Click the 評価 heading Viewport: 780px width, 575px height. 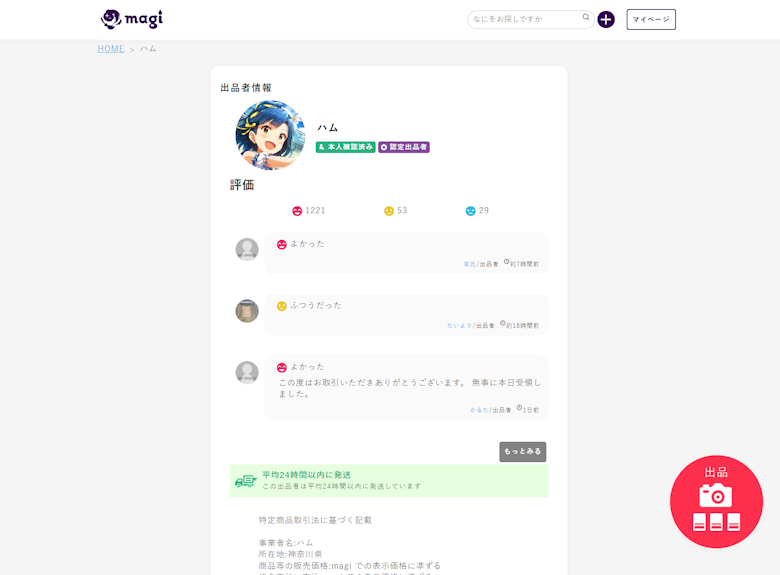coord(242,185)
